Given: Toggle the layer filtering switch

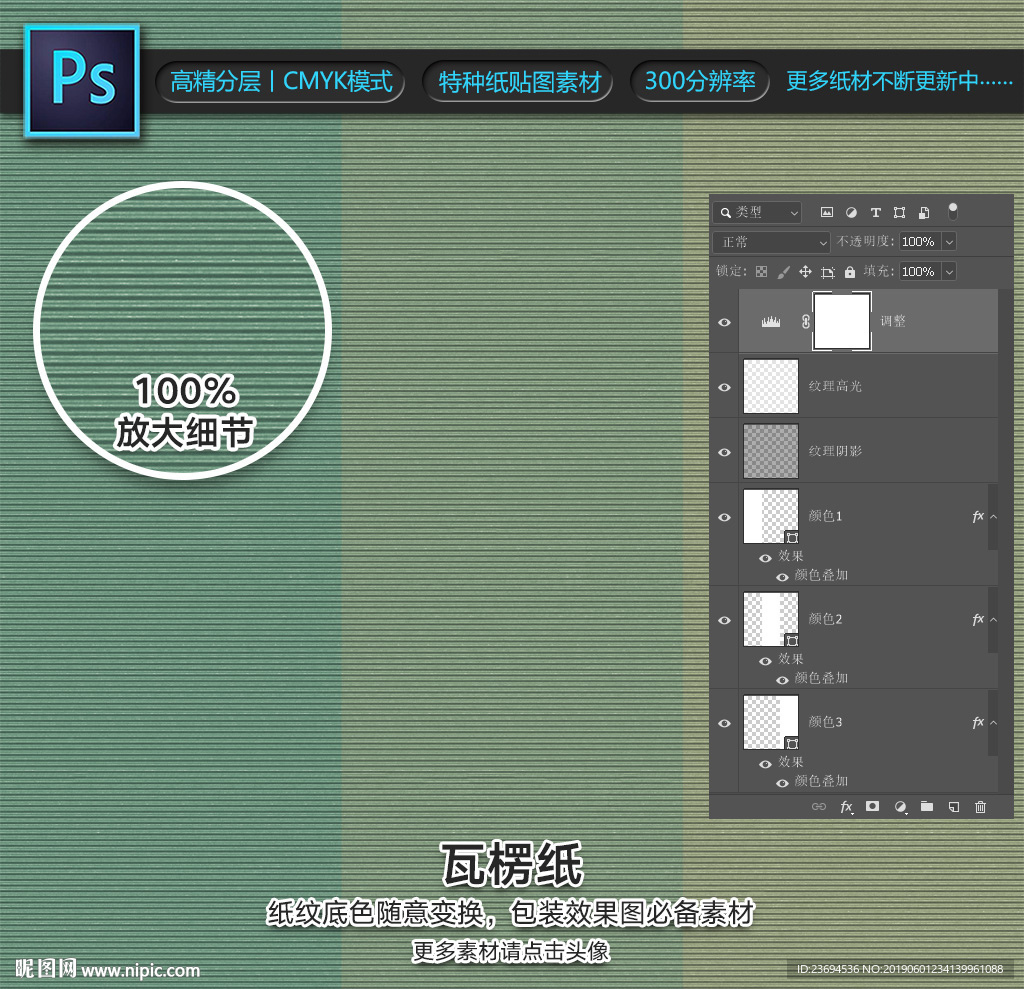Looking at the screenshot, I should [953, 212].
